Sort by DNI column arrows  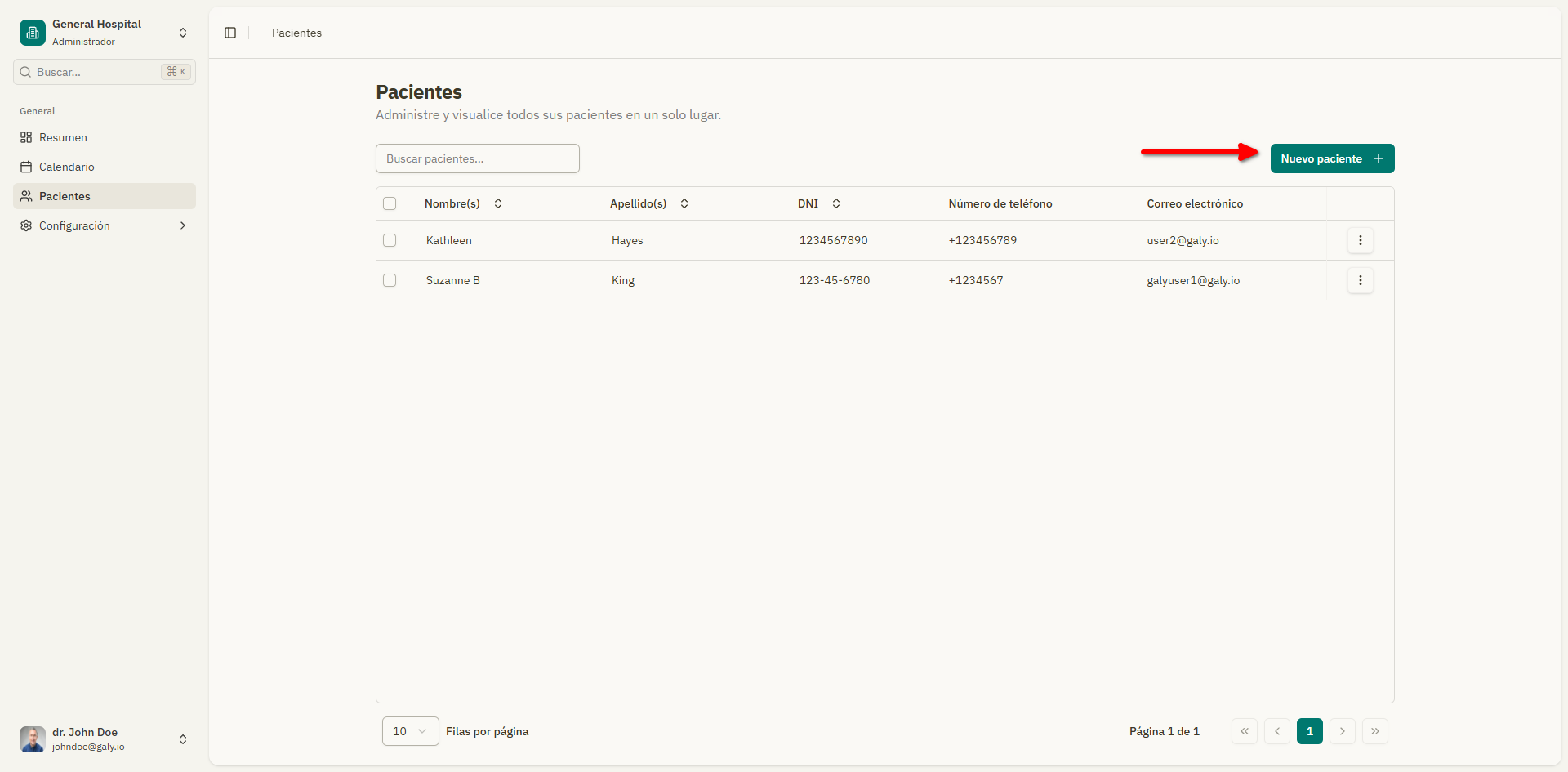pyautogui.click(x=836, y=203)
